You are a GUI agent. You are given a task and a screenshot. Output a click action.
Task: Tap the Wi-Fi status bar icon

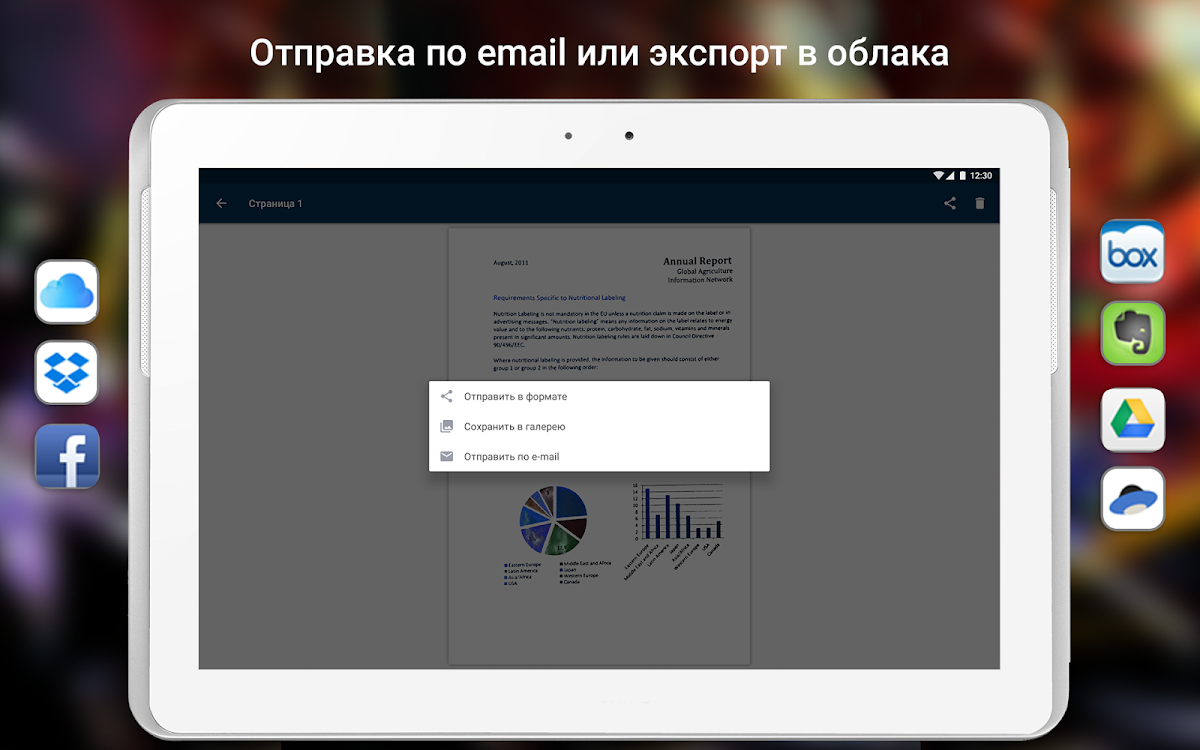938,176
